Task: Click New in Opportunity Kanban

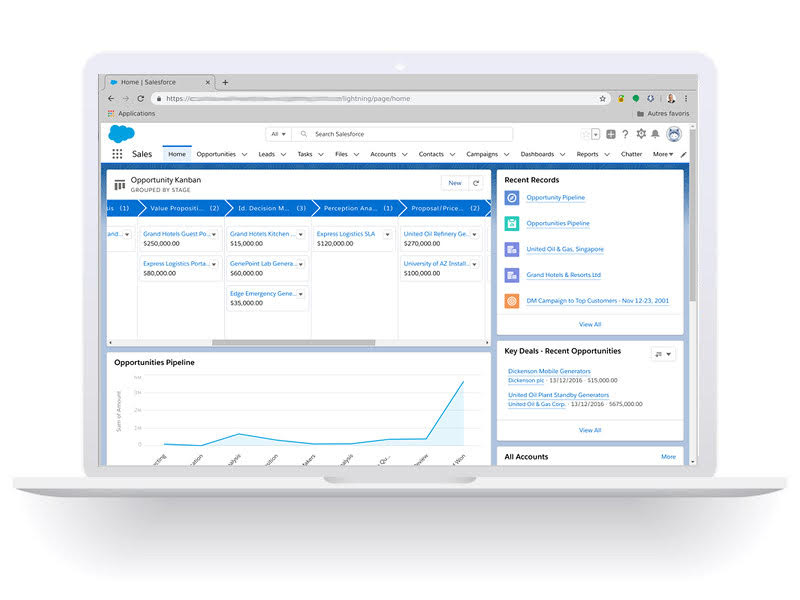Action: coord(455,183)
